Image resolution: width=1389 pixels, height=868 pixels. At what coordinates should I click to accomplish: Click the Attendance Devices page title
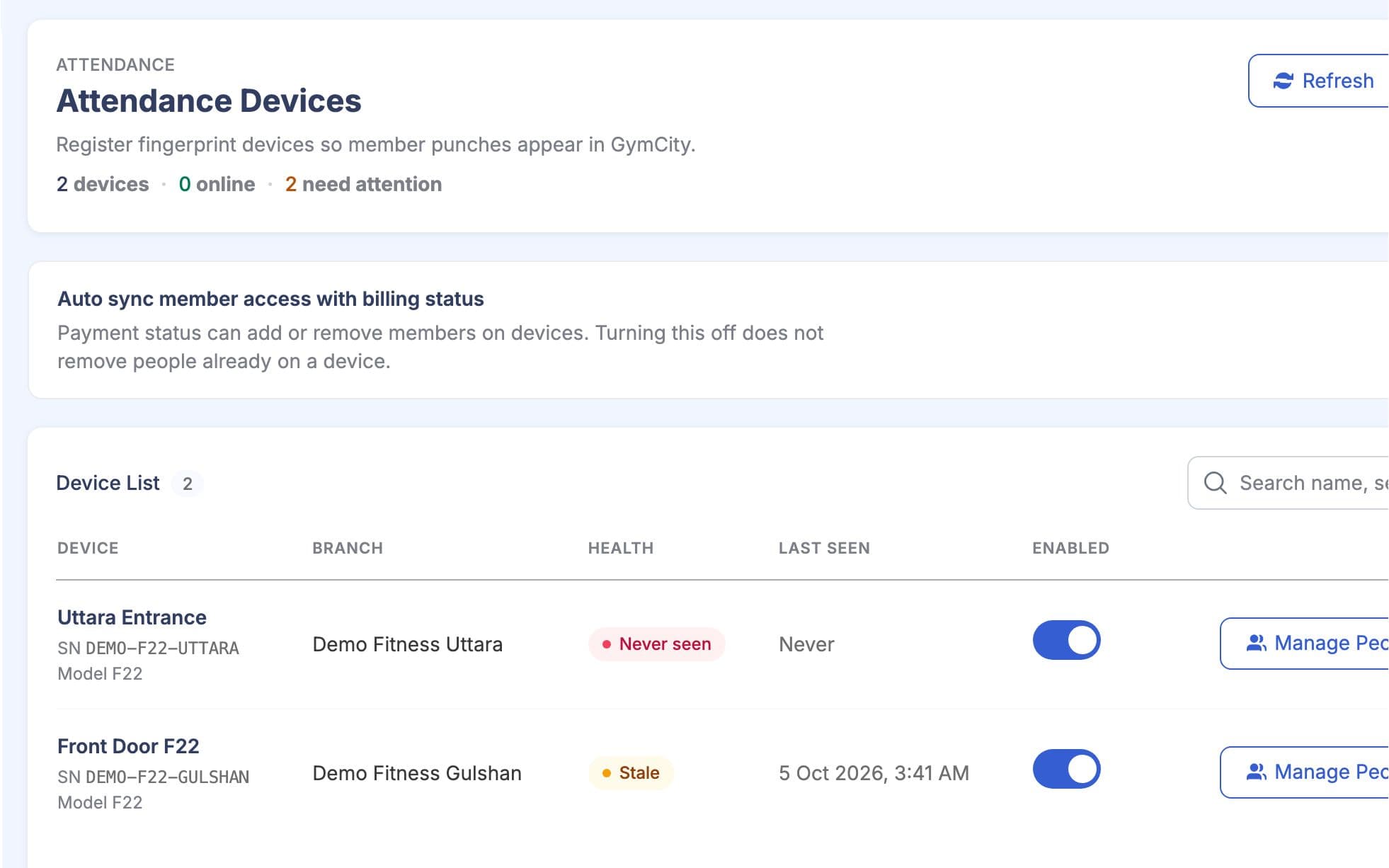[x=209, y=101]
